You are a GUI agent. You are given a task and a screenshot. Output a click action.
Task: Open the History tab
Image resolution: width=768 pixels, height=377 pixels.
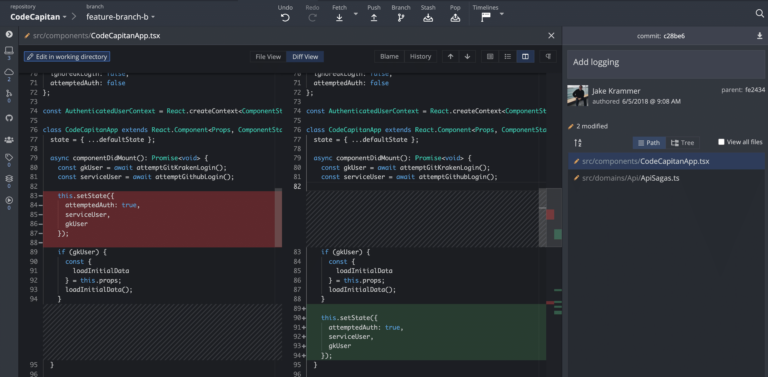[x=420, y=57]
